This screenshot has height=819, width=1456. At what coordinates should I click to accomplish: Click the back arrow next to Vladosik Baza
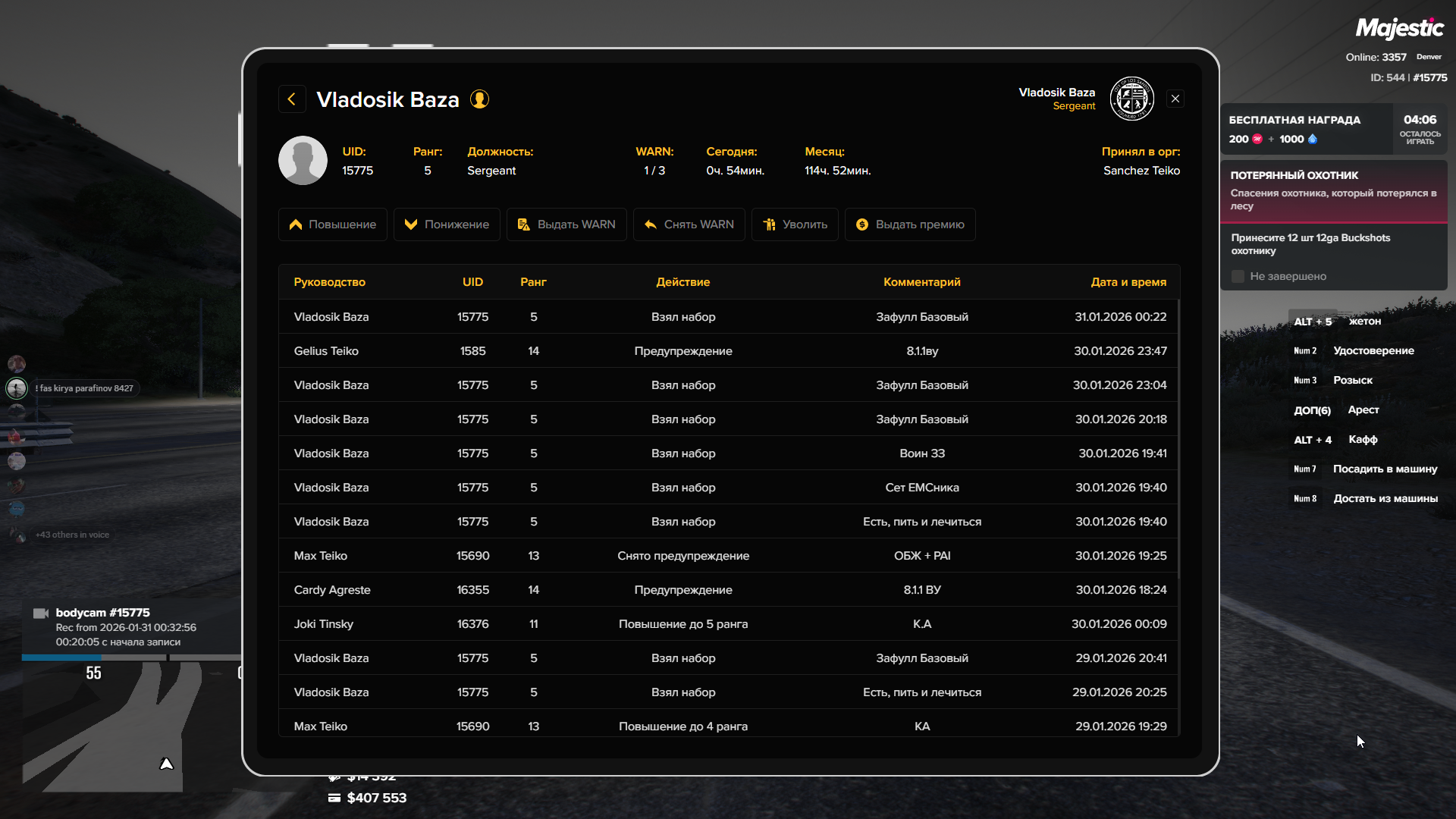[x=292, y=99]
